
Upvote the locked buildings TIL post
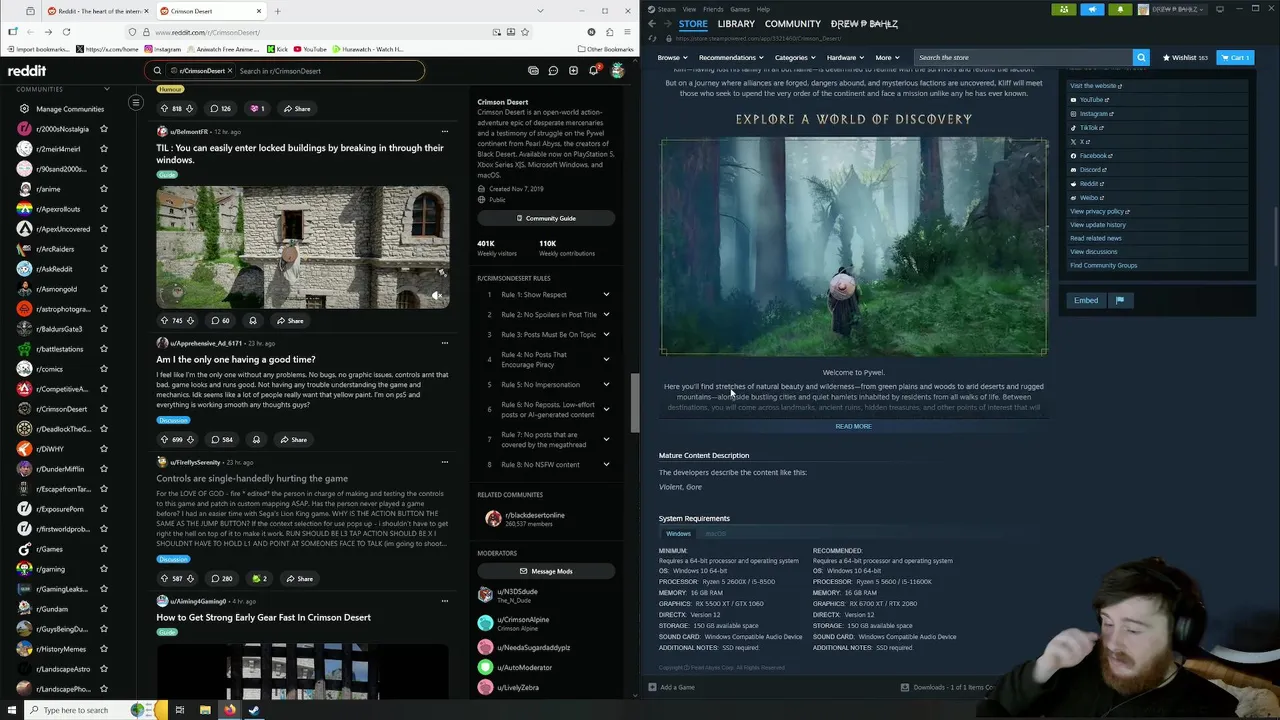[x=164, y=321]
